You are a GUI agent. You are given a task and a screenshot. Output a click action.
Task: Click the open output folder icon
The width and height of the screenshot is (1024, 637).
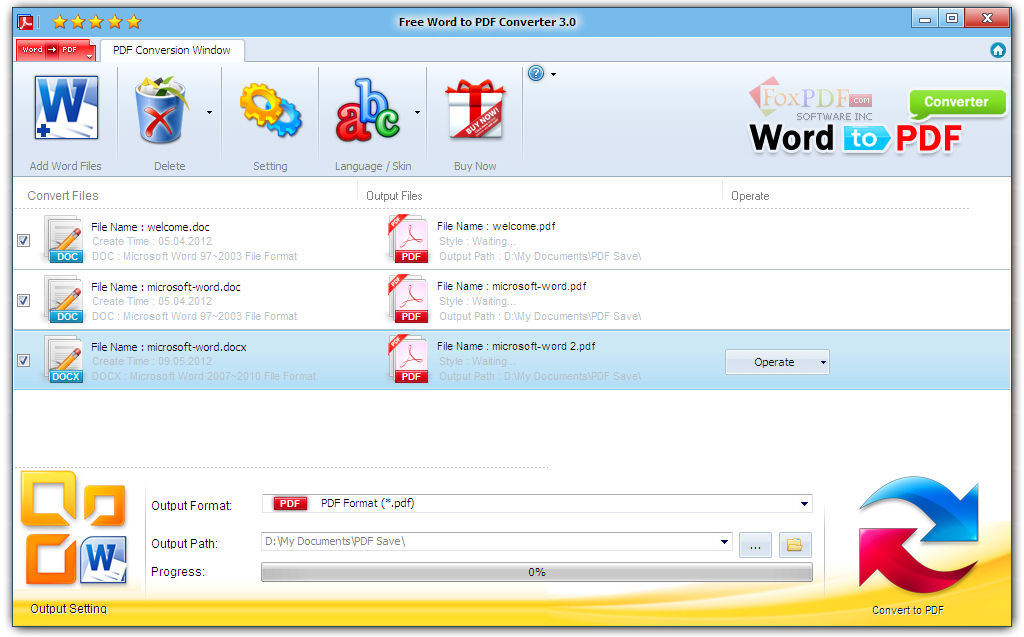coord(795,545)
